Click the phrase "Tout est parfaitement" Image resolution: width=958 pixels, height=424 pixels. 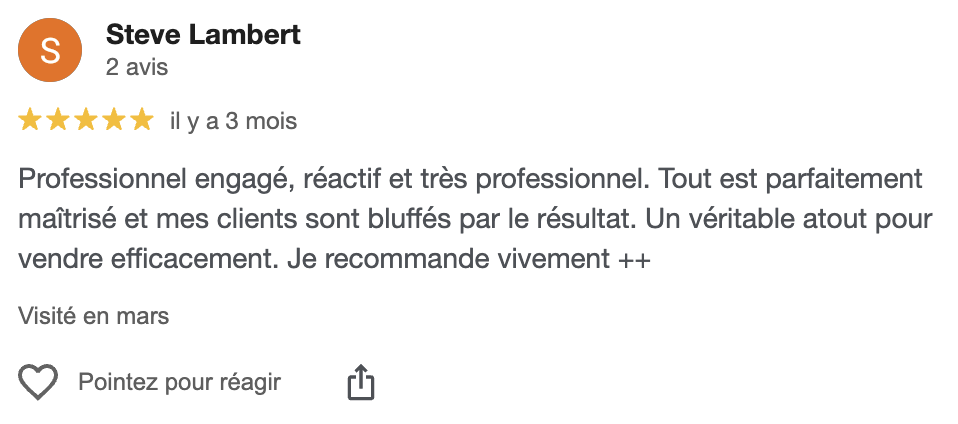790,180
